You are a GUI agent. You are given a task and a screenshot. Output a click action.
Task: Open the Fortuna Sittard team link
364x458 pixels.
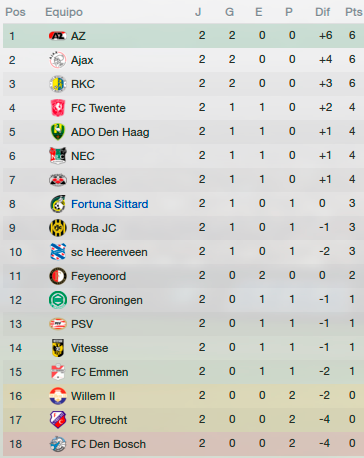[109, 204]
